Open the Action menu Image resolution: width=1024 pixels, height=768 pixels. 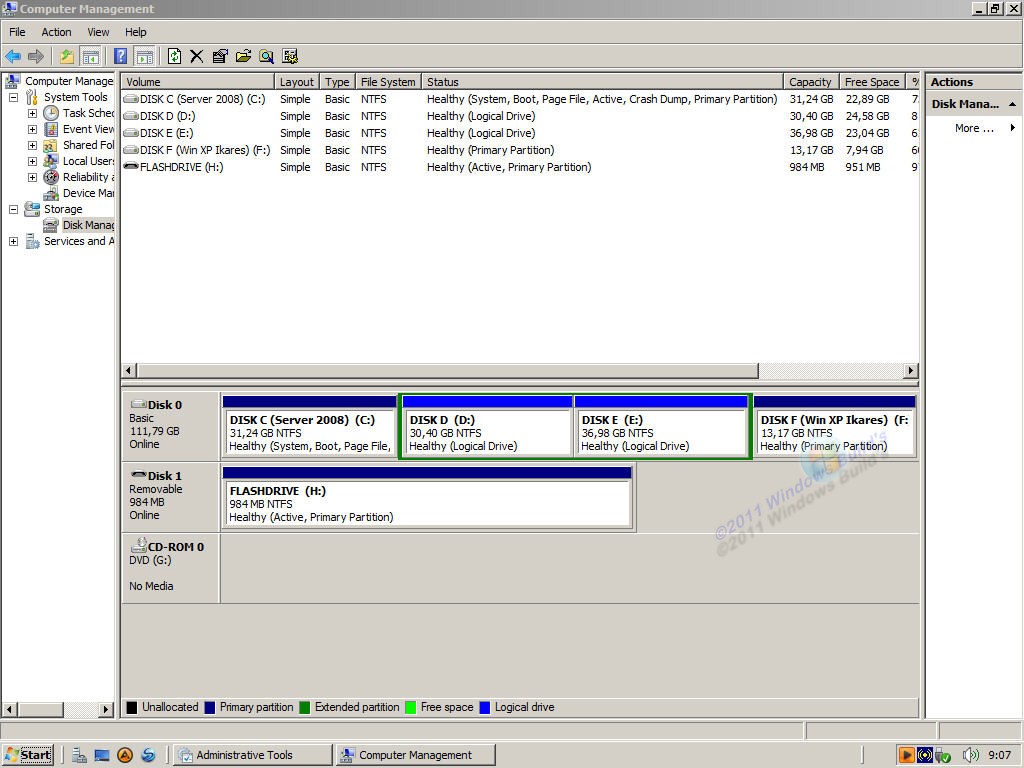[x=56, y=32]
